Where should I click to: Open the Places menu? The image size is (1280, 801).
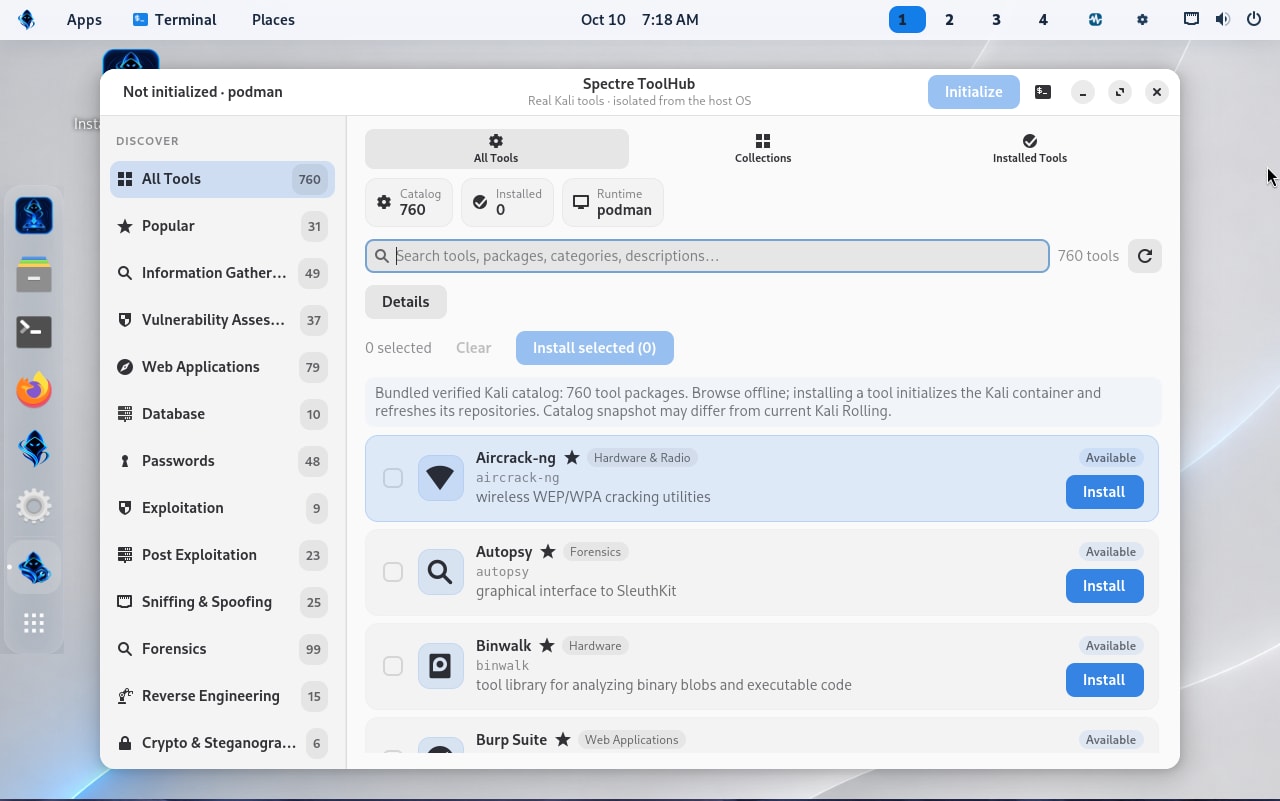coord(273,19)
